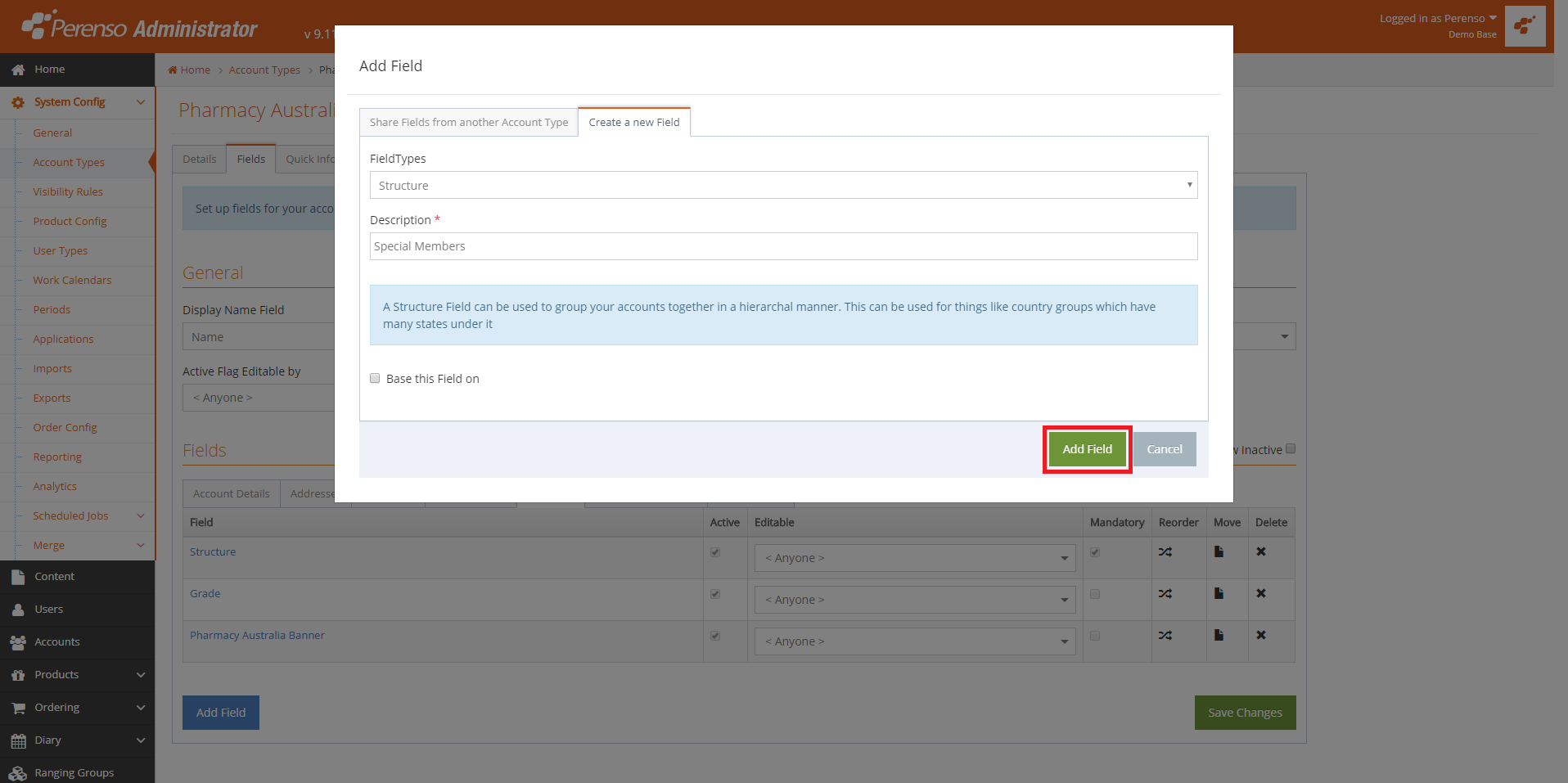Tick the Base this Field on checkbox
Image resolution: width=1568 pixels, height=783 pixels.
375,379
